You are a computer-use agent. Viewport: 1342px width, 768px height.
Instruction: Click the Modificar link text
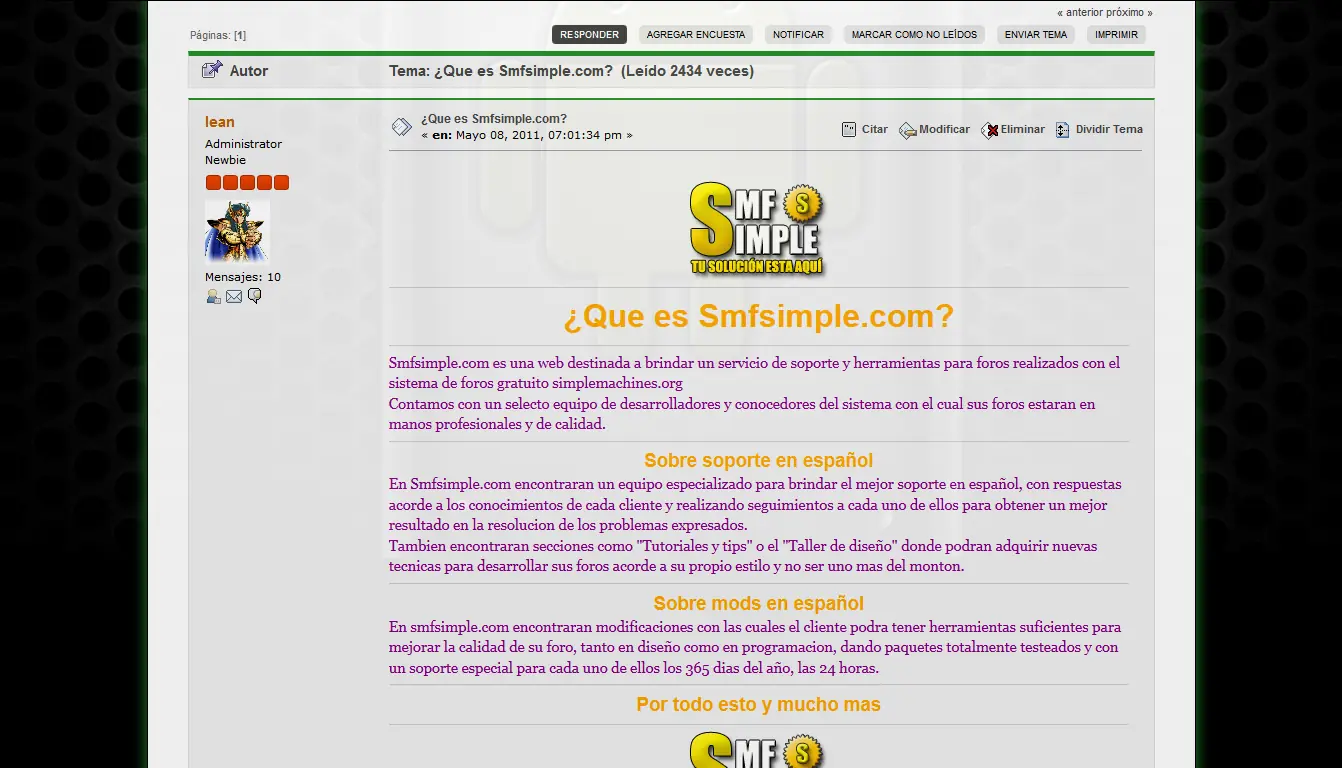(x=944, y=129)
